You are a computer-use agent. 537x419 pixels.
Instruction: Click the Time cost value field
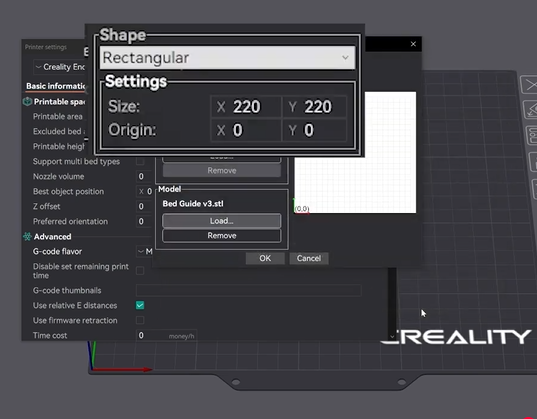[166, 335]
